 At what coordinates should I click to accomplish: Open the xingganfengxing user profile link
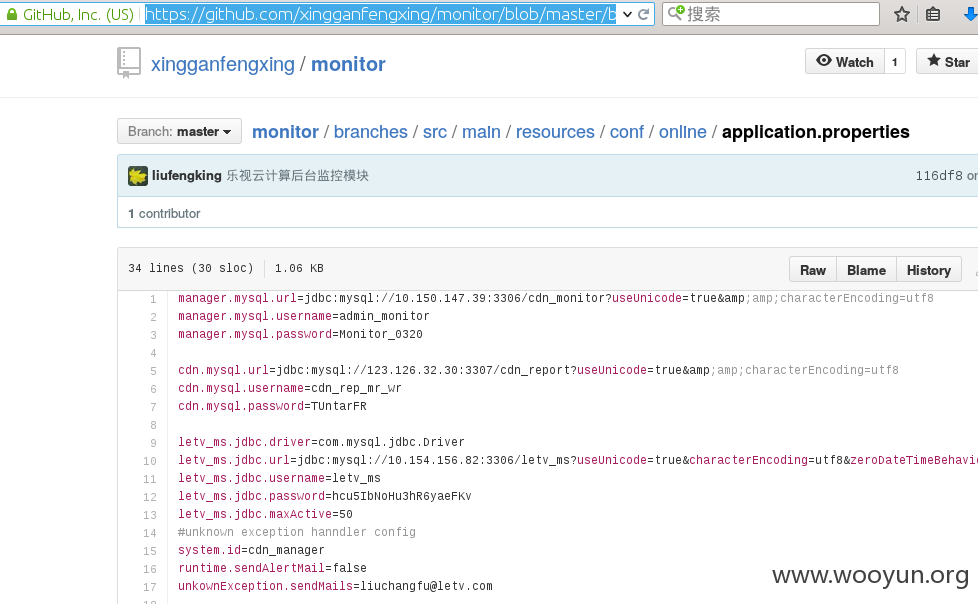(x=223, y=64)
